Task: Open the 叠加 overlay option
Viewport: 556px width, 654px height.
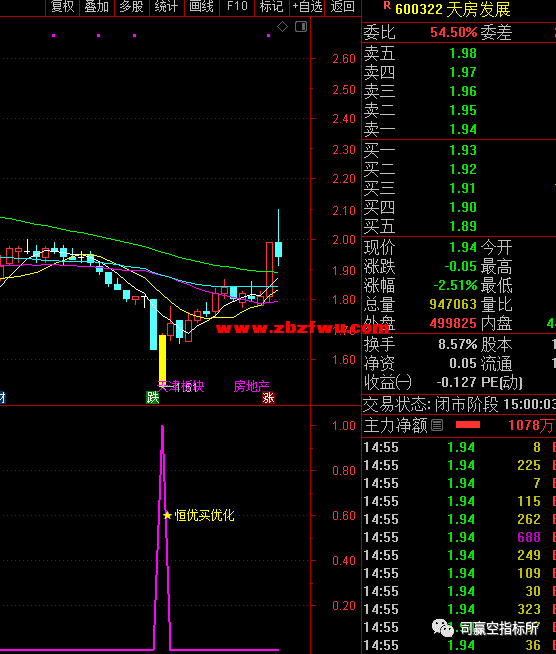Action: pyautogui.click(x=97, y=7)
